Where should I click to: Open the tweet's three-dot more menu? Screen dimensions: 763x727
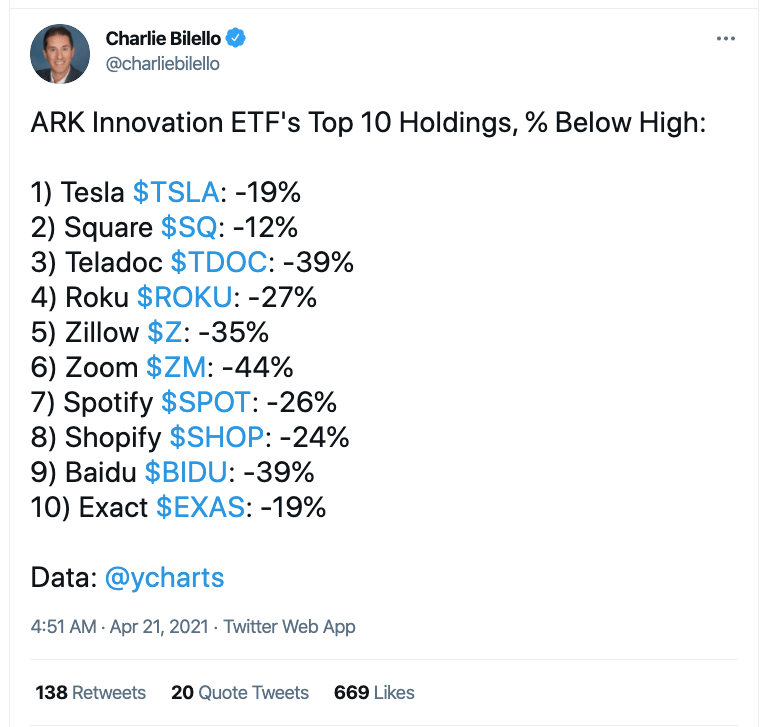[x=727, y=39]
